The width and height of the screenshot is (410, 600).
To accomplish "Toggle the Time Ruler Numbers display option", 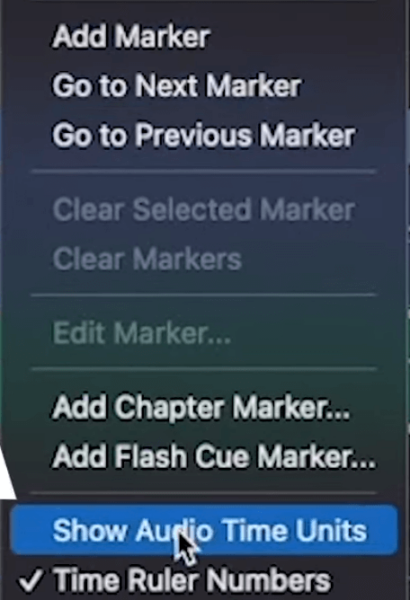I will pyautogui.click(x=205, y=579).
